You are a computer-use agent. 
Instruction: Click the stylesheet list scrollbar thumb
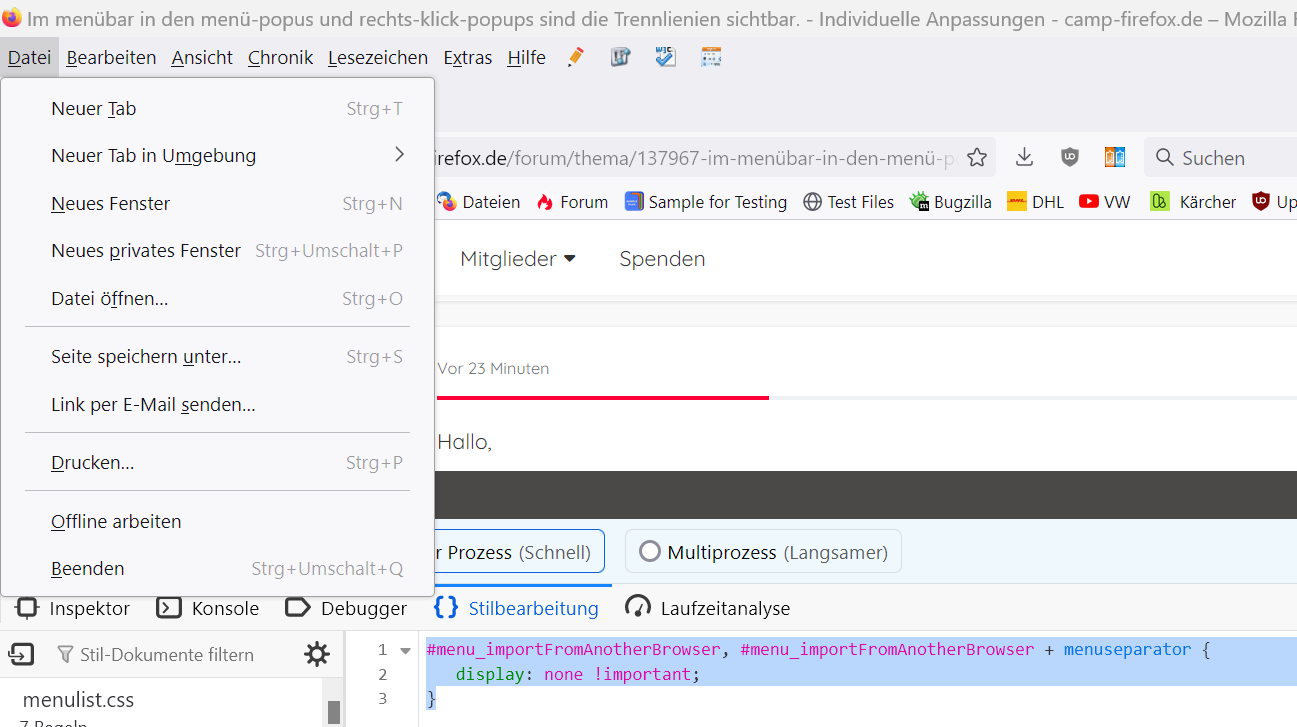pos(333,711)
